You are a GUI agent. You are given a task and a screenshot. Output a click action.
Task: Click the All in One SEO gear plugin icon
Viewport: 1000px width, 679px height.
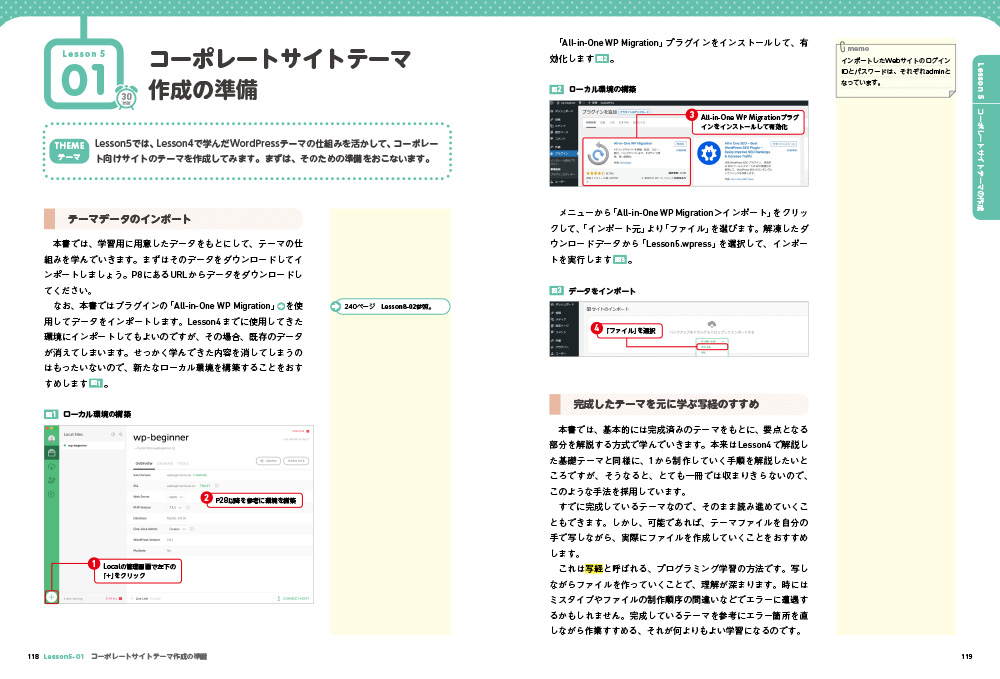[x=709, y=153]
